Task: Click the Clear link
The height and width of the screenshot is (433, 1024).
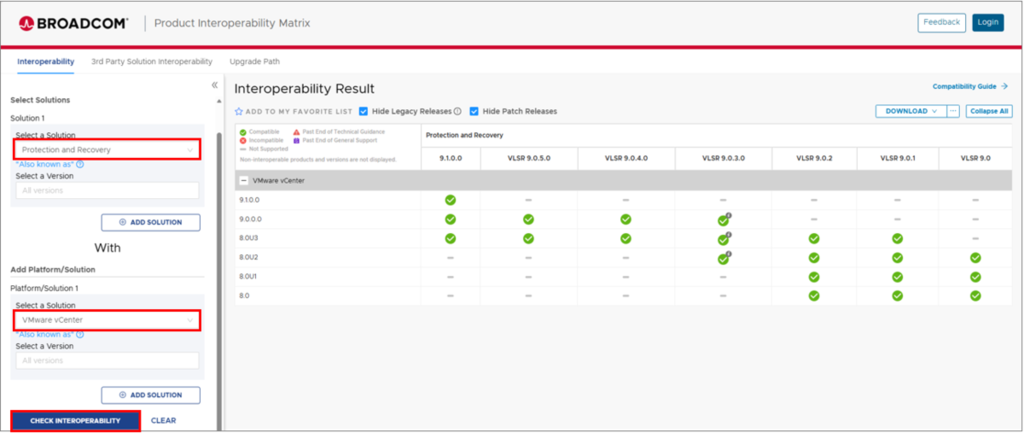Action: pos(163,421)
